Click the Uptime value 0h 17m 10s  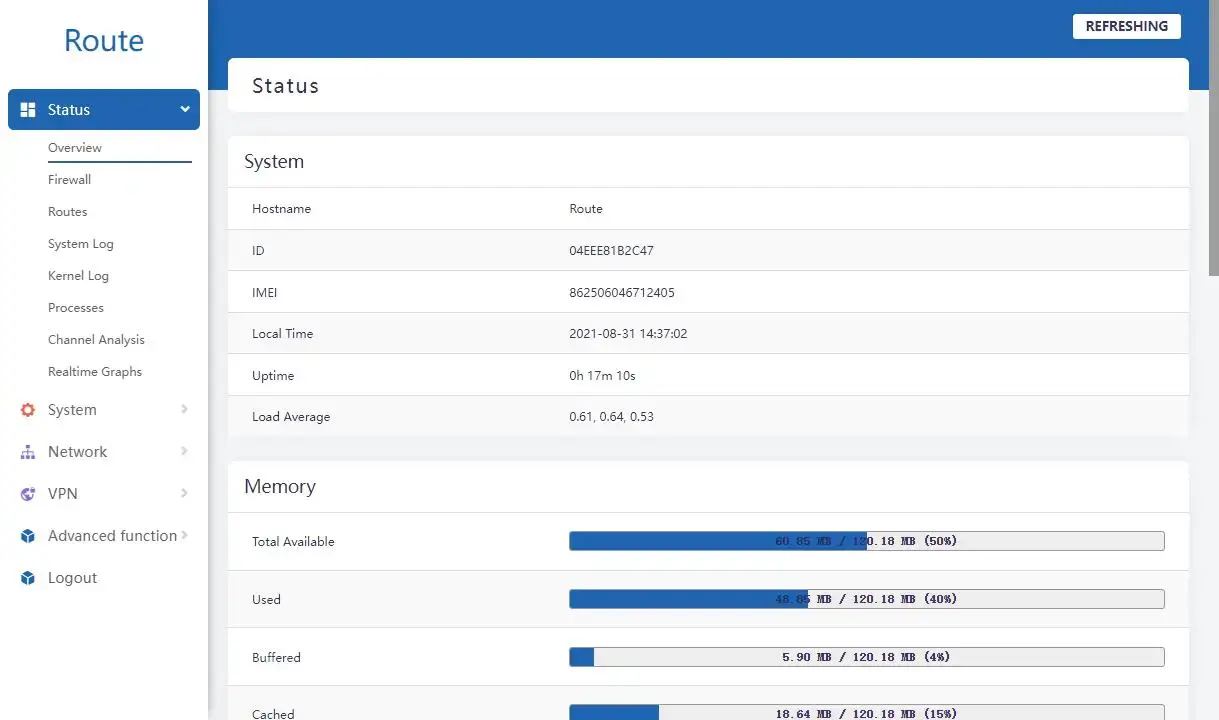pyautogui.click(x=602, y=376)
